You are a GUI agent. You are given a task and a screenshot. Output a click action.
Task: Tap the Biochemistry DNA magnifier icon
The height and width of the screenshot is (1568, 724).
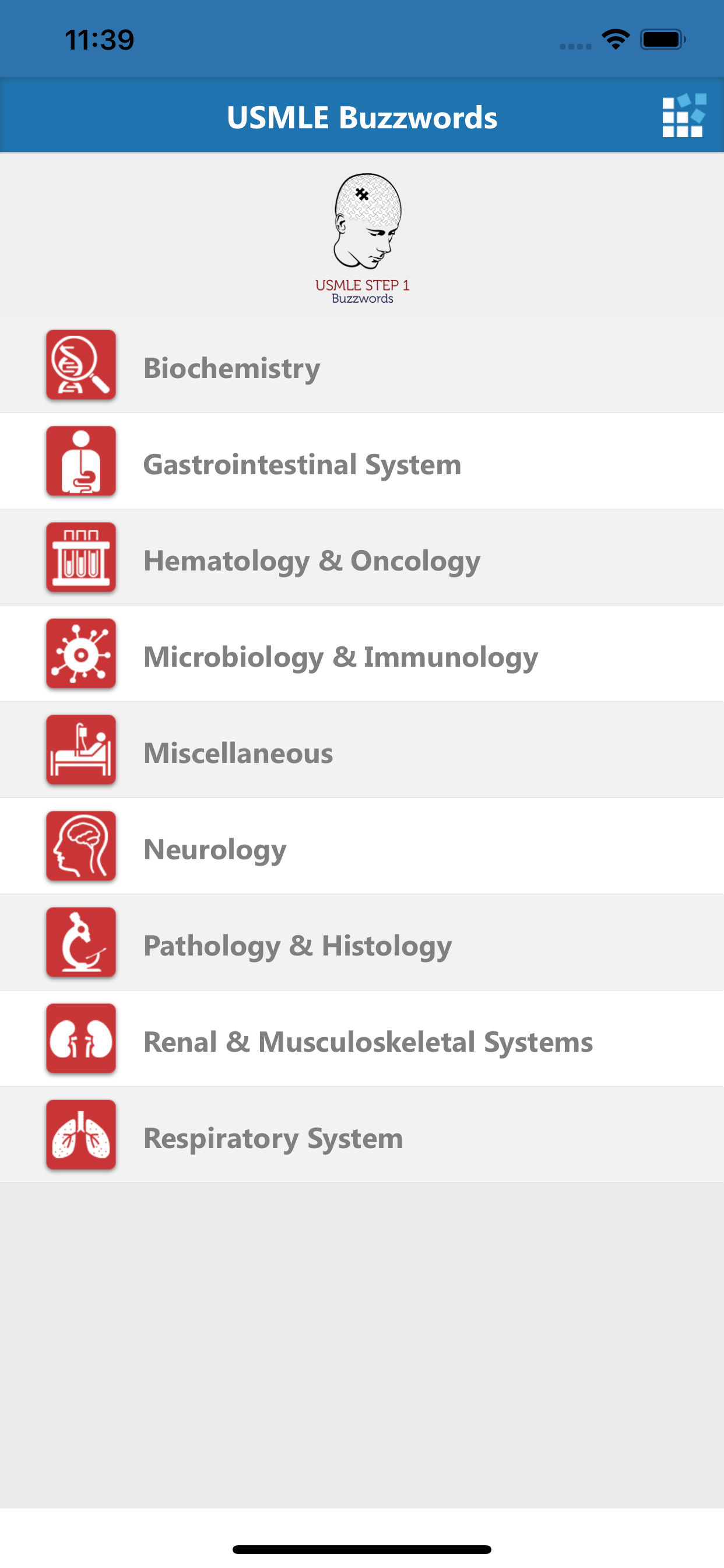[x=81, y=365]
